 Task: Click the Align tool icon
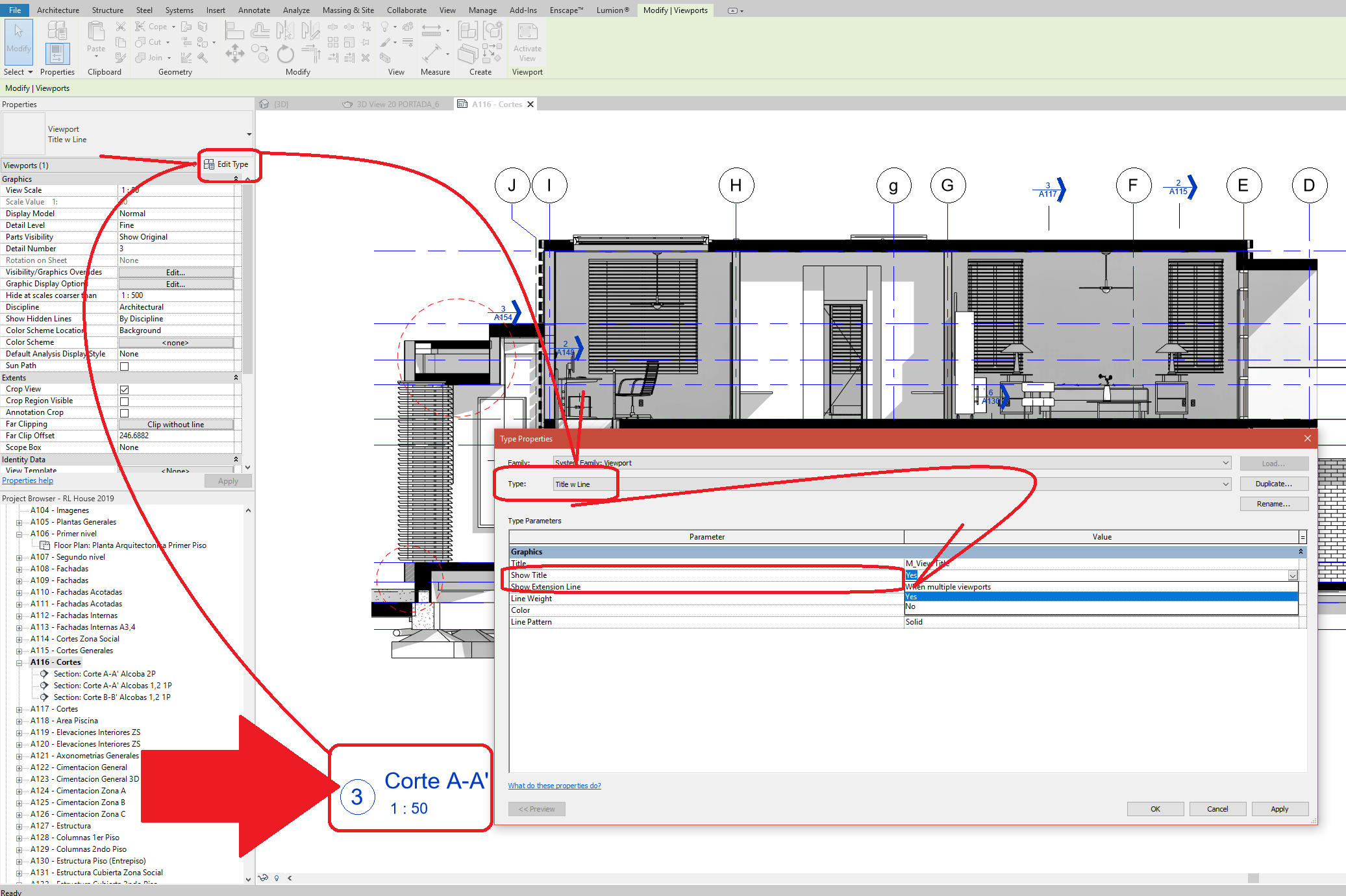coord(234,30)
